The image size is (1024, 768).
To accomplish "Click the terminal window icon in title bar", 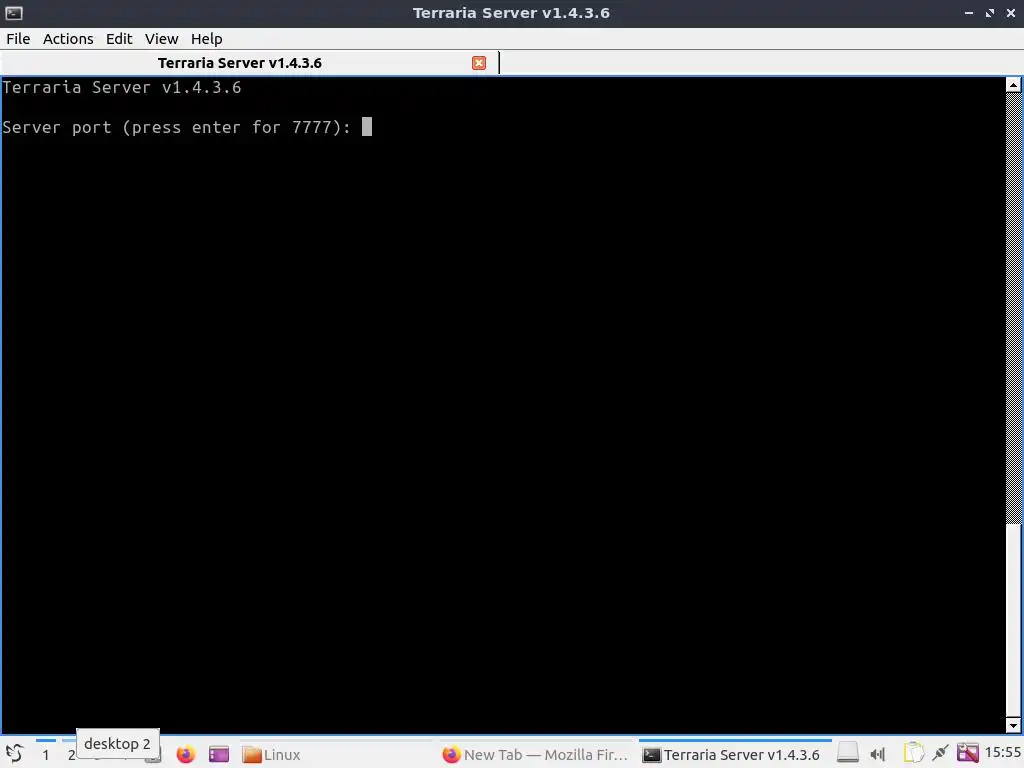I will [14, 13].
